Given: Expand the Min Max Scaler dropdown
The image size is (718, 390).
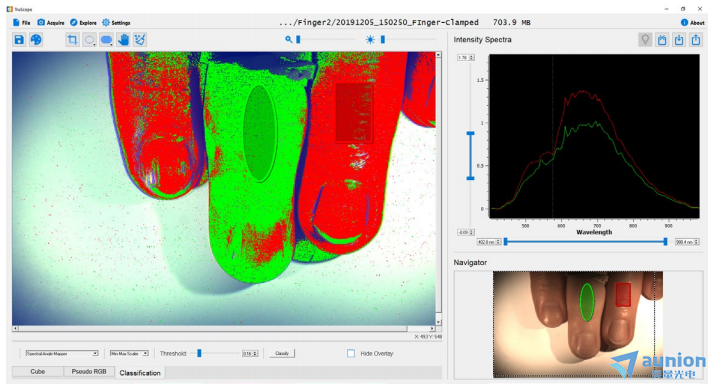Looking at the screenshot, I should pyautogui.click(x=129, y=353).
